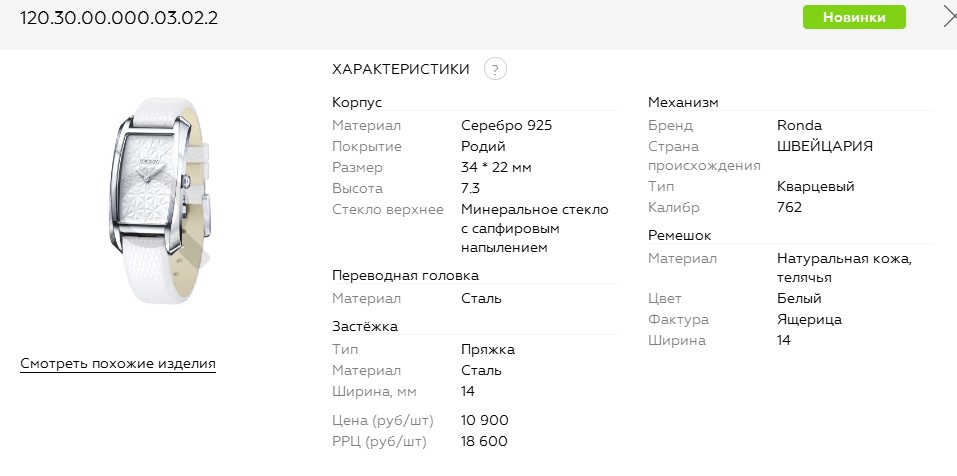
Task: Click the Ремешок section header
Action: pyautogui.click(x=679, y=235)
